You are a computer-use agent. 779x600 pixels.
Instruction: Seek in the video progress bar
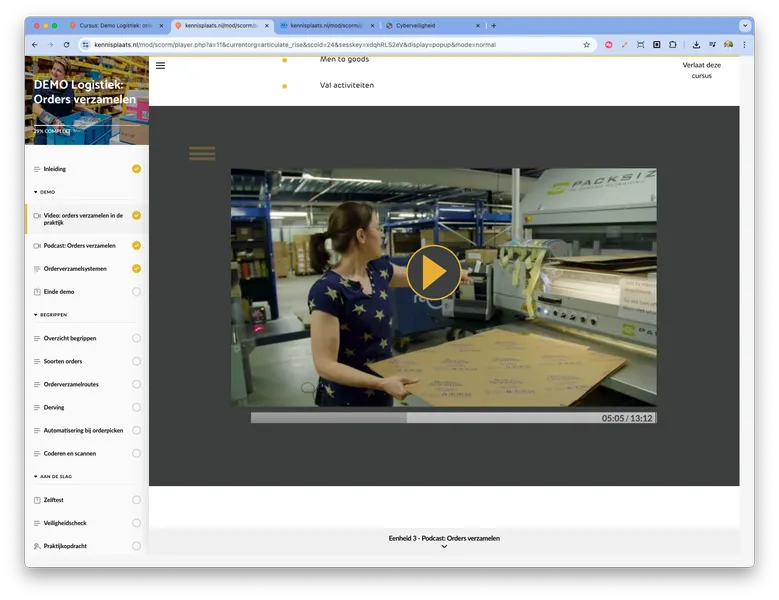[453, 418]
